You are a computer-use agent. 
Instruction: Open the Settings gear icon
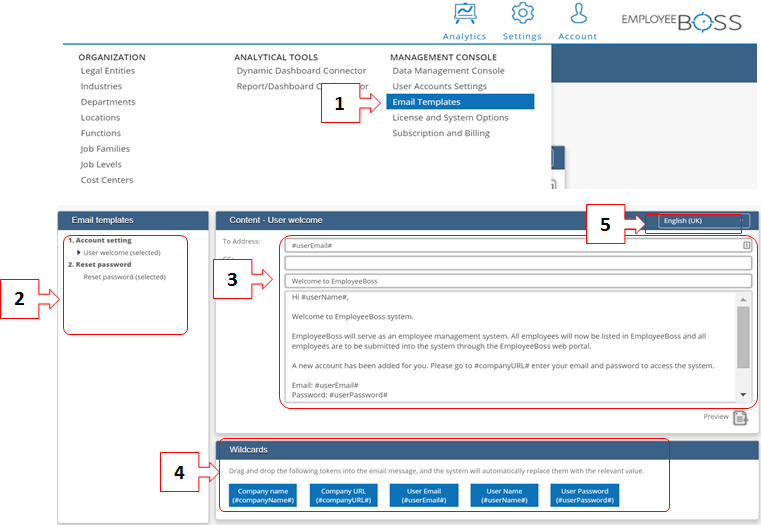pos(523,13)
